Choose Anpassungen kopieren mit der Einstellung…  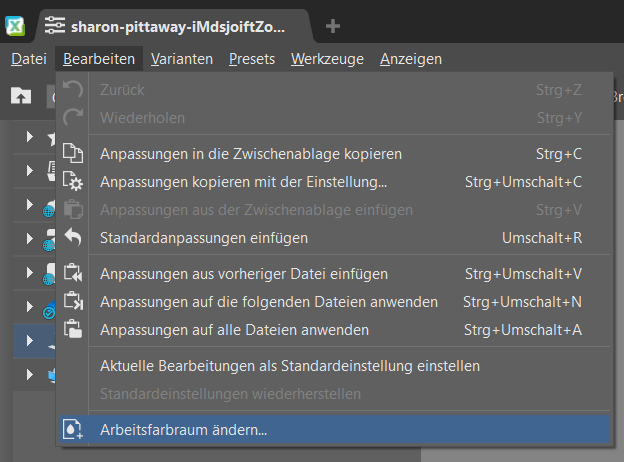click(x=334, y=182)
